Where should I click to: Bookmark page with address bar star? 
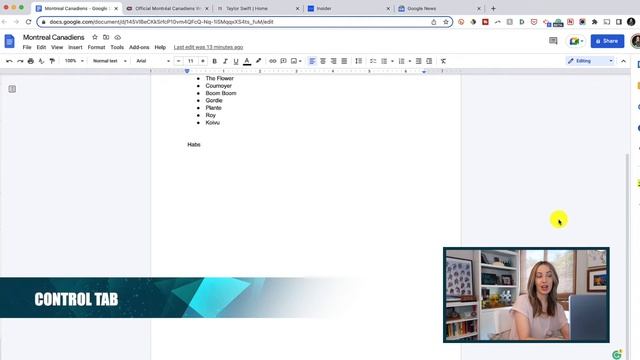[446, 22]
